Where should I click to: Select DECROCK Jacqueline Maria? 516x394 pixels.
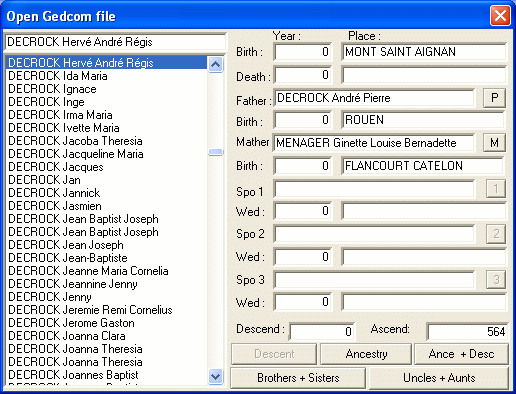[x=107, y=154]
